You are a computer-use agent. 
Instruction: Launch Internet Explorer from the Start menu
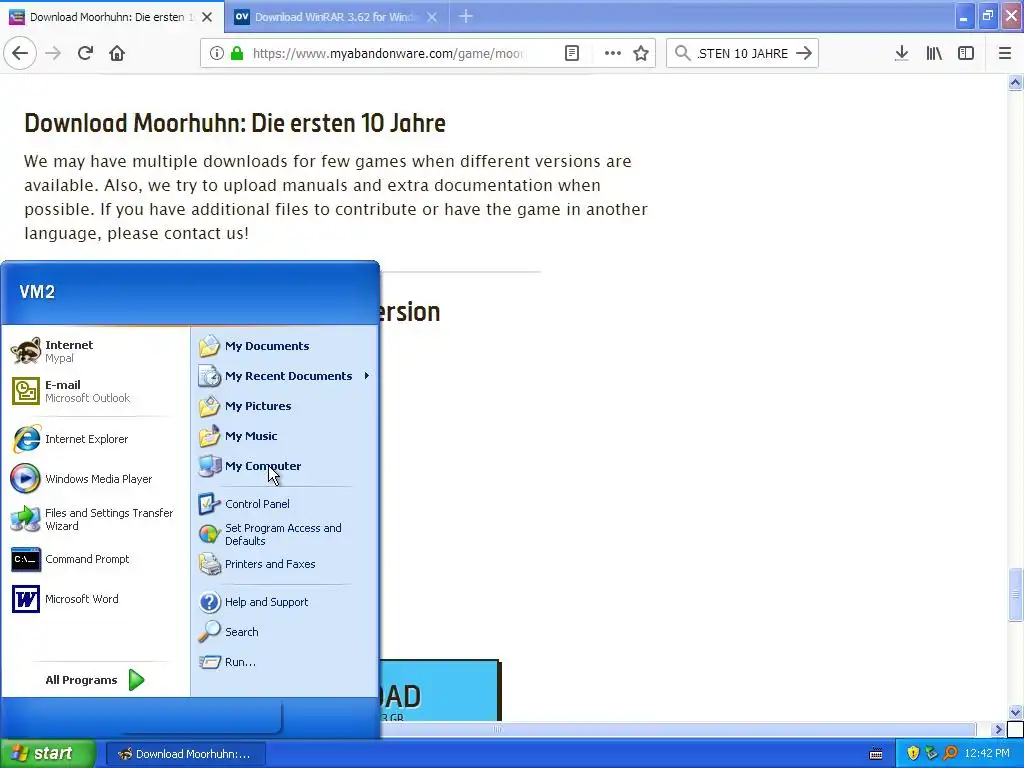(x=95, y=439)
